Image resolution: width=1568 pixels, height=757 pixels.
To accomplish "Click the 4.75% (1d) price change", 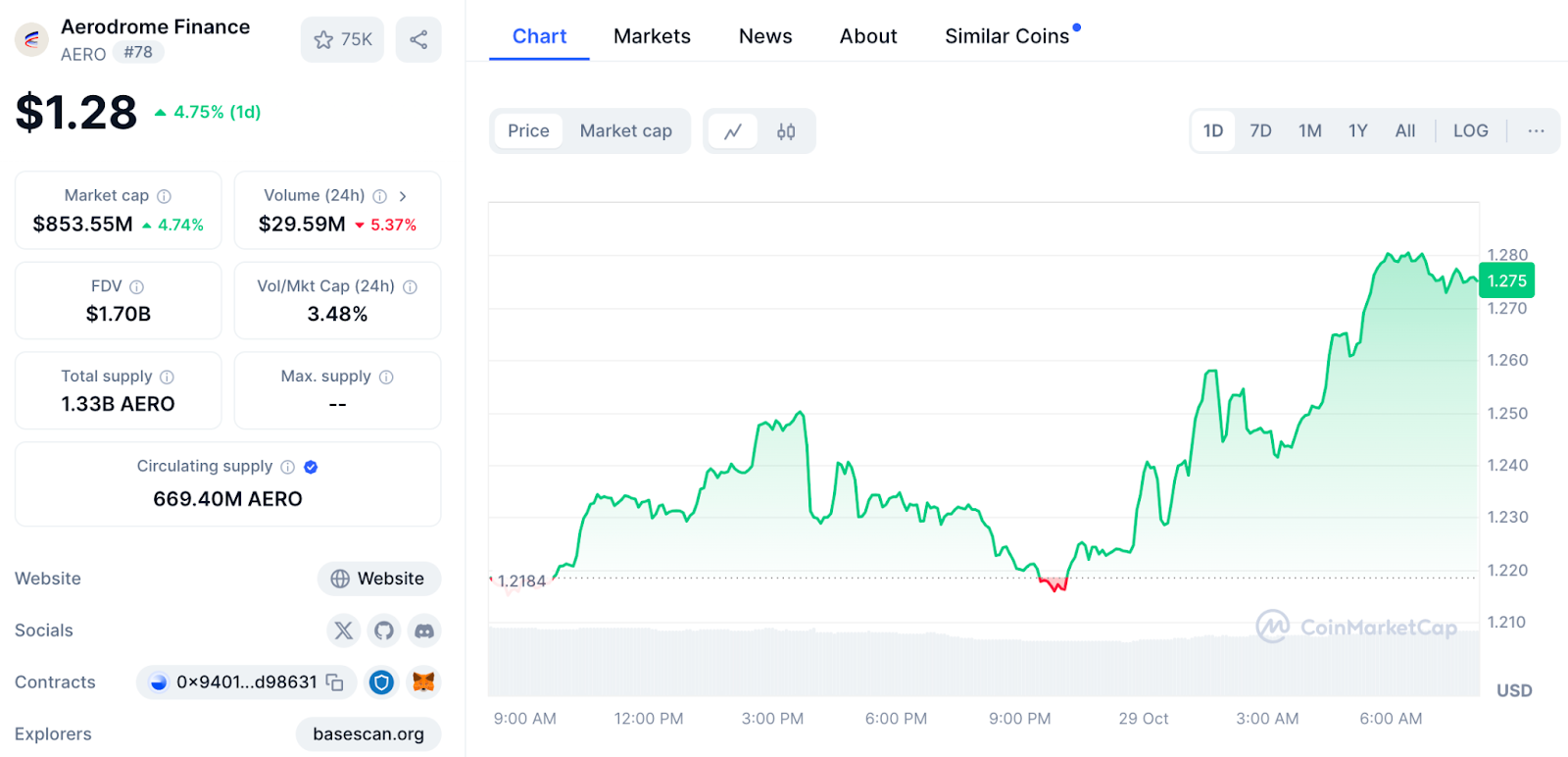I will (208, 112).
